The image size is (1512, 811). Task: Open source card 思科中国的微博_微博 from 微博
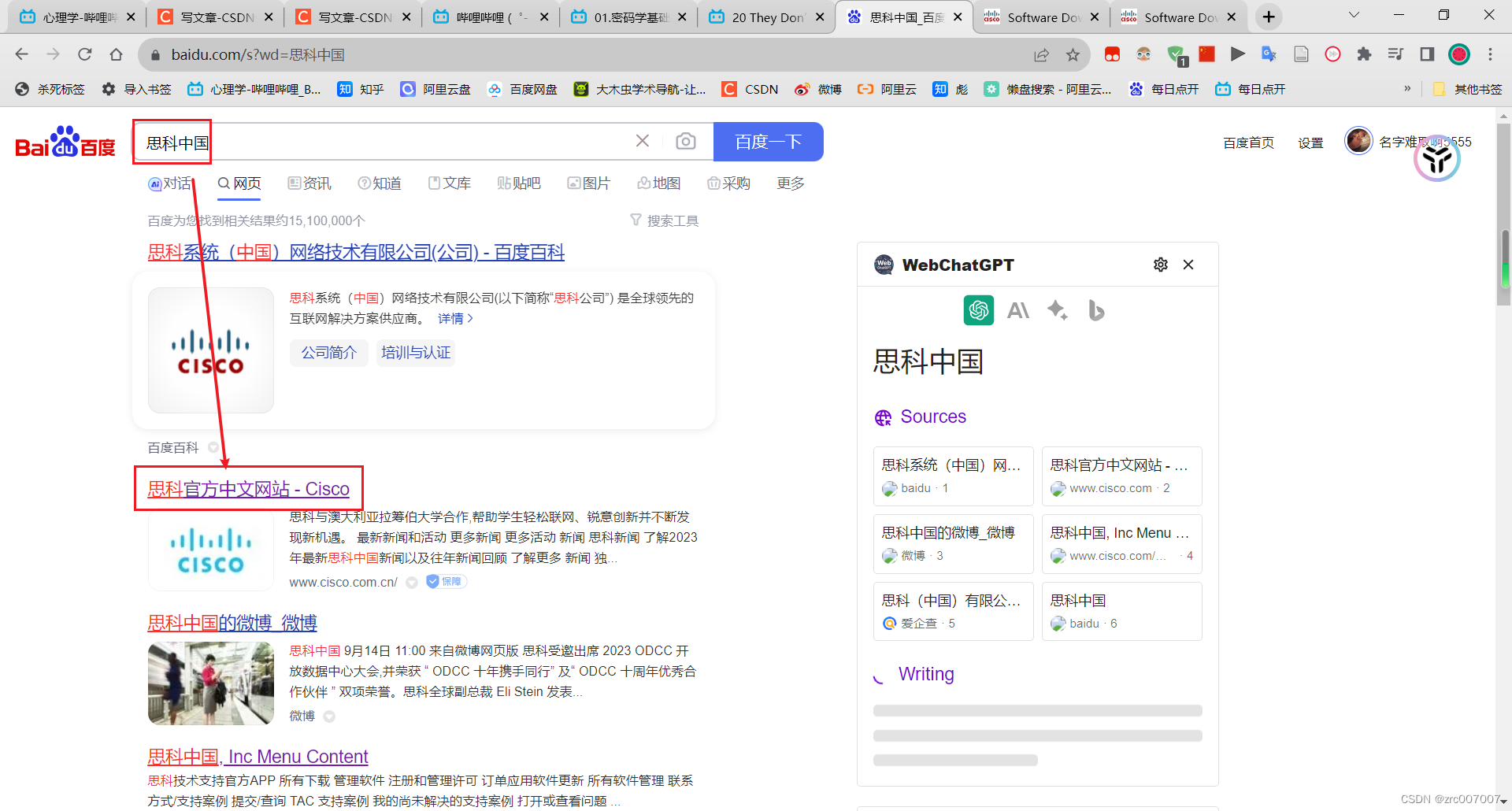click(953, 544)
